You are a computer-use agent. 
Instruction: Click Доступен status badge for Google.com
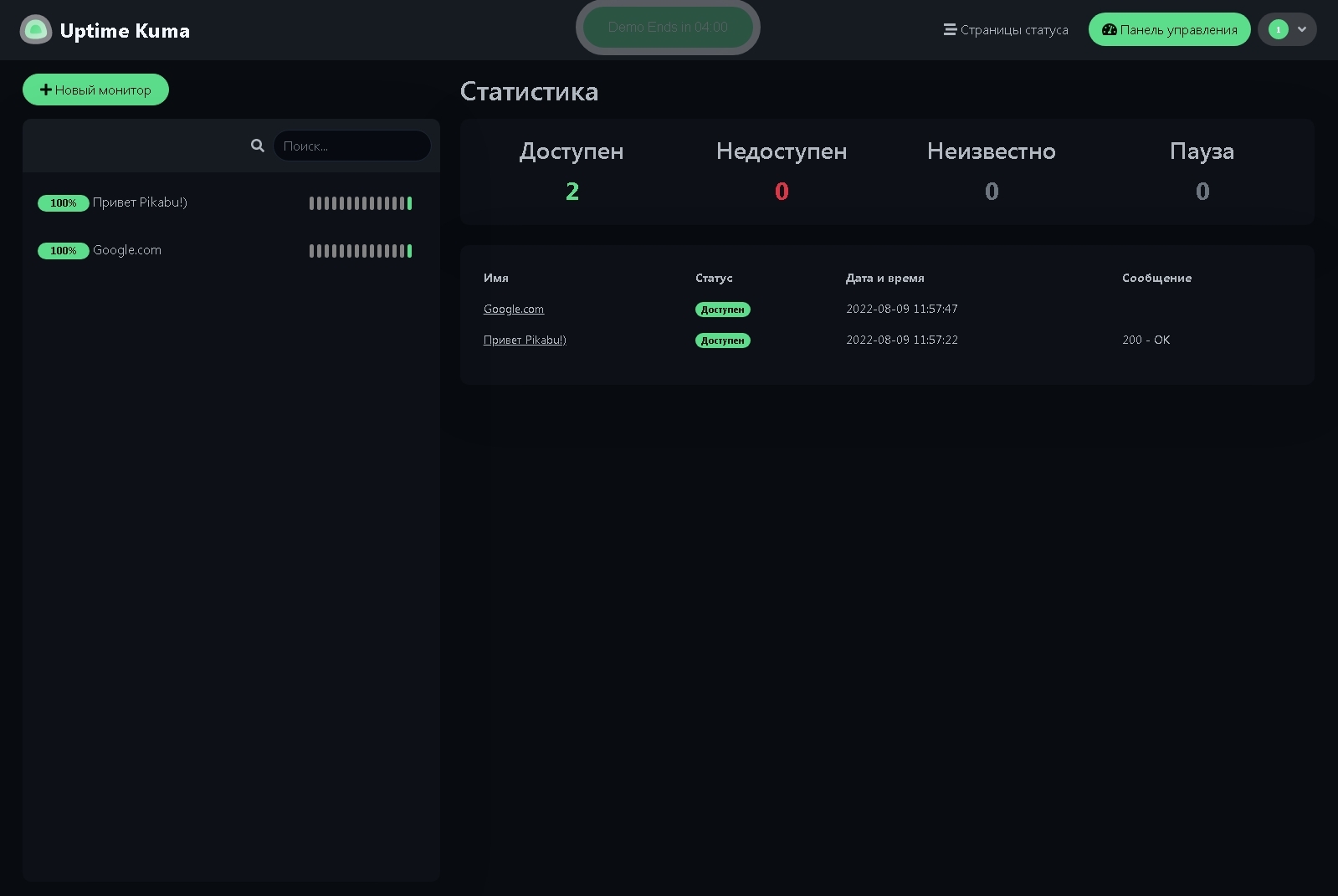(723, 310)
